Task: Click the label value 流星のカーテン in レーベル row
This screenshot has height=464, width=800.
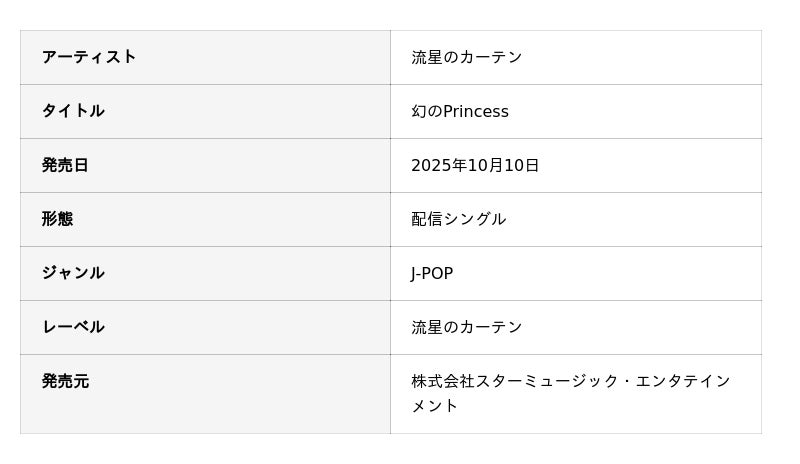Action: tap(466, 327)
